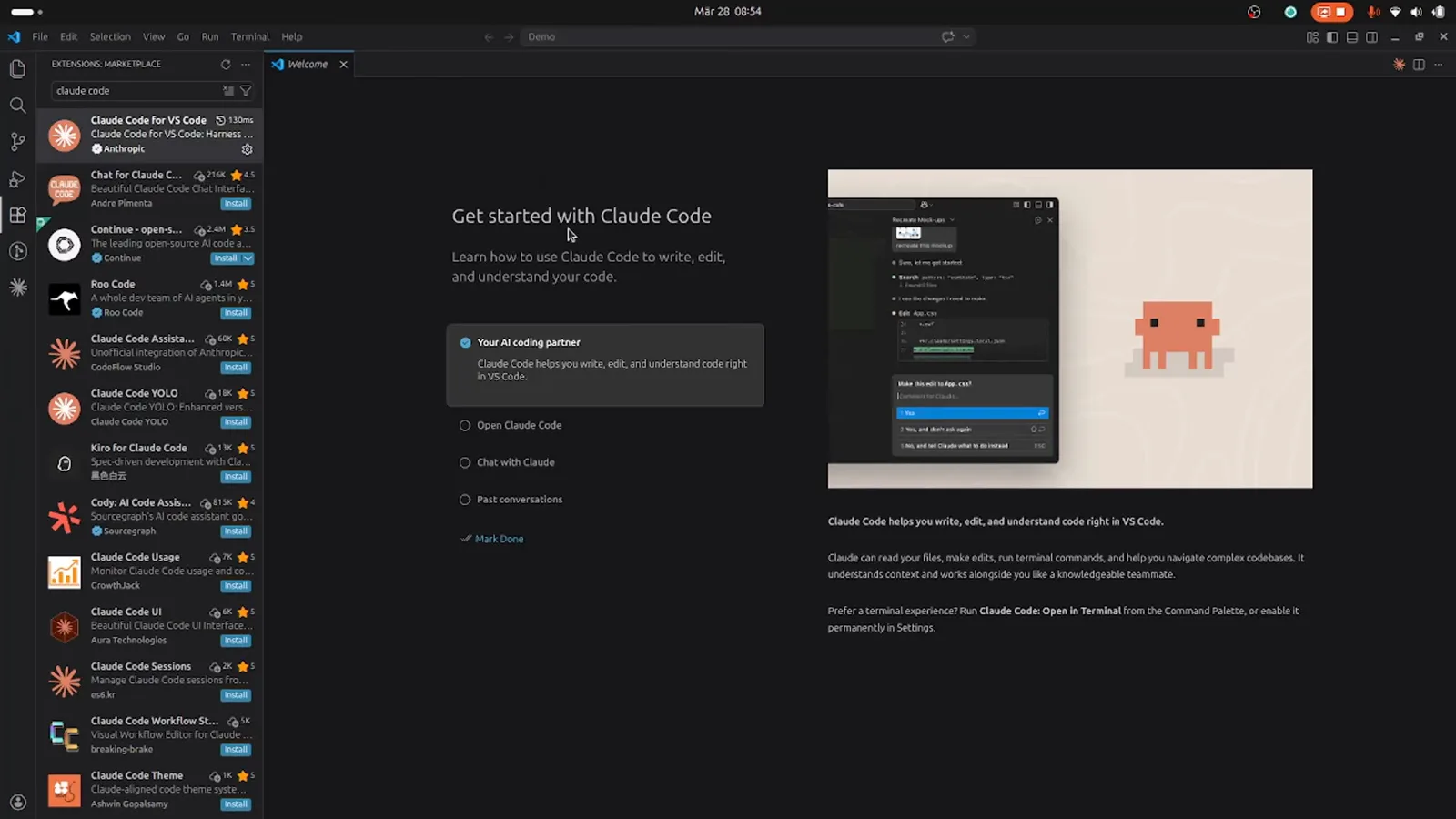Stop the screen recording indicator in top bar
Screen dimensions: 1456x819
[x=1332, y=12]
